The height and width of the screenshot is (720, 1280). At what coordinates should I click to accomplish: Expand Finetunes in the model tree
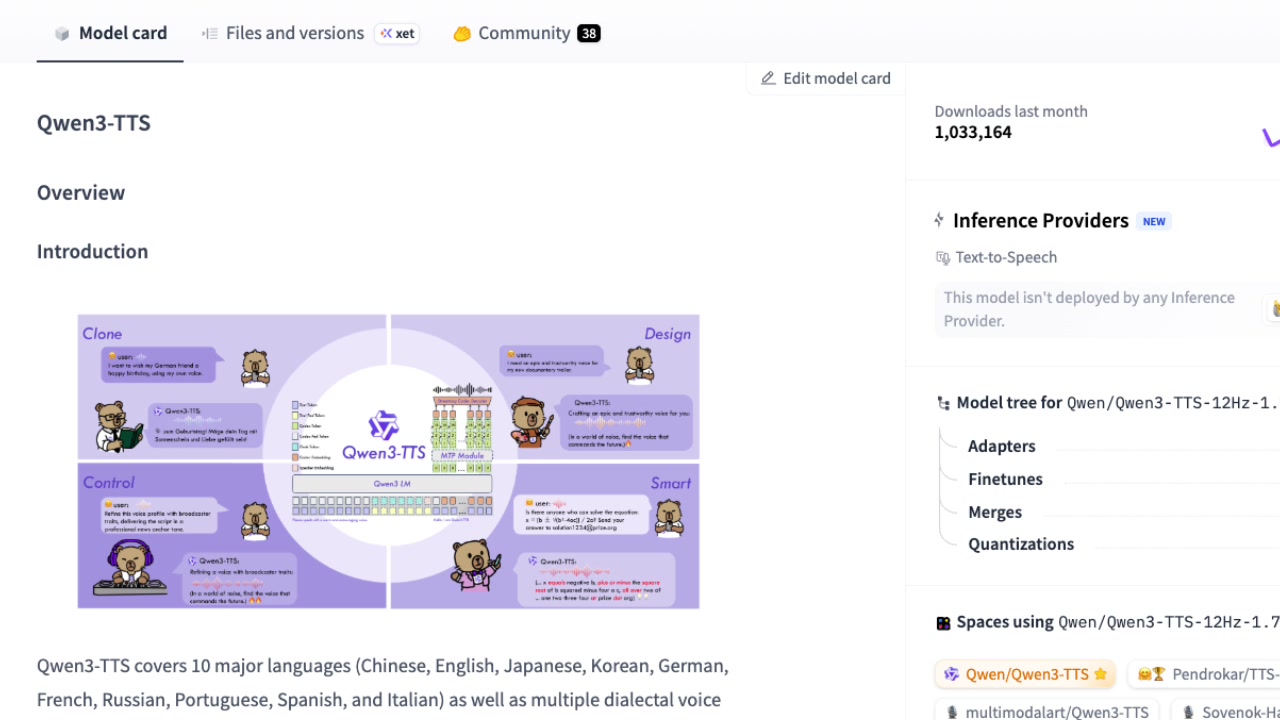[1005, 479]
